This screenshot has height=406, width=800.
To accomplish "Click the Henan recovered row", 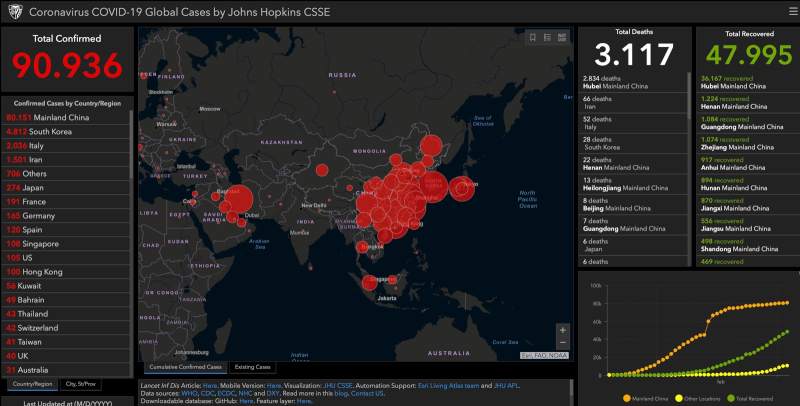I will pyautogui.click(x=748, y=103).
